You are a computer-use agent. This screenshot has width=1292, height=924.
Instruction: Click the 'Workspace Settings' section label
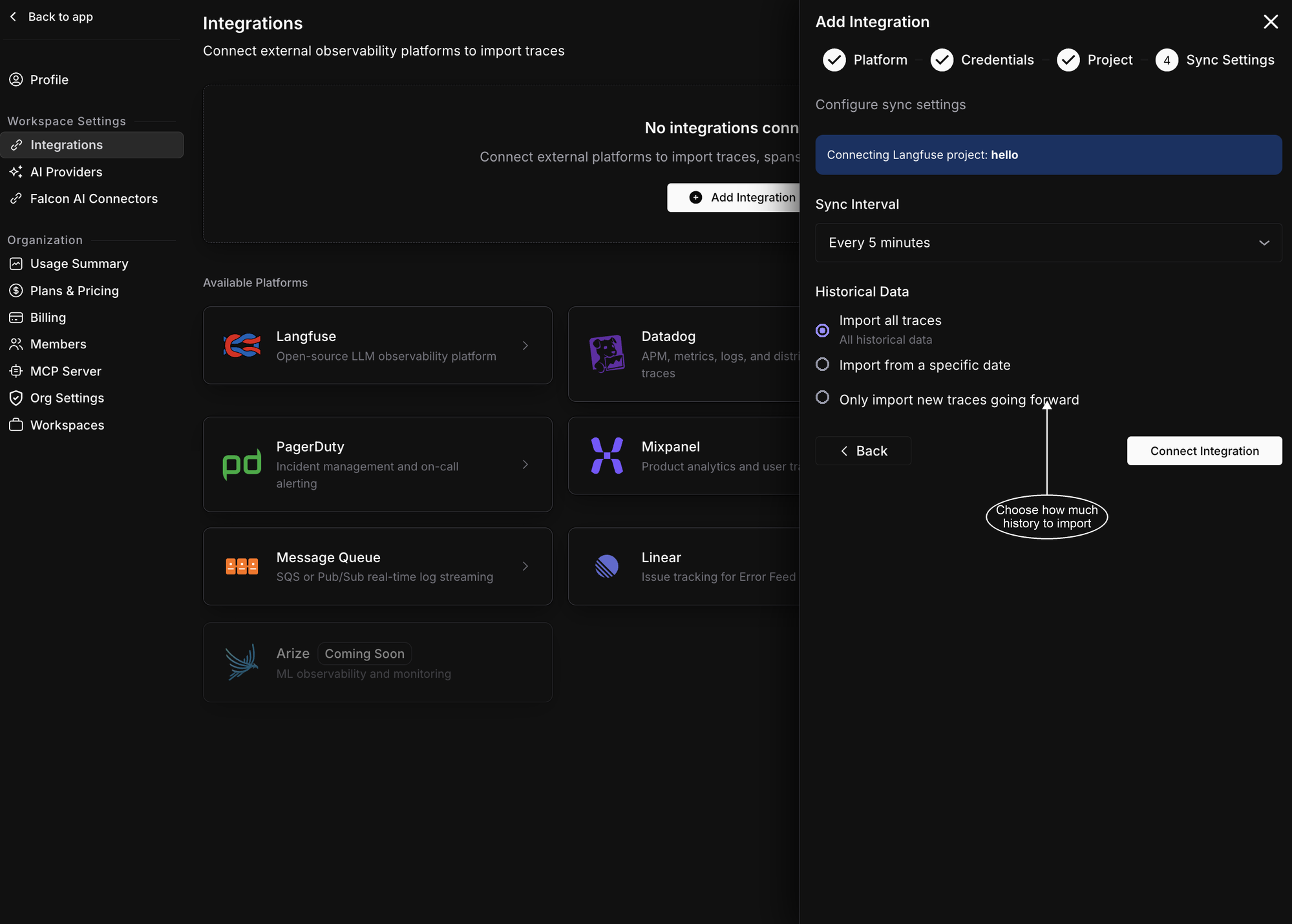pyautogui.click(x=67, y=121)
